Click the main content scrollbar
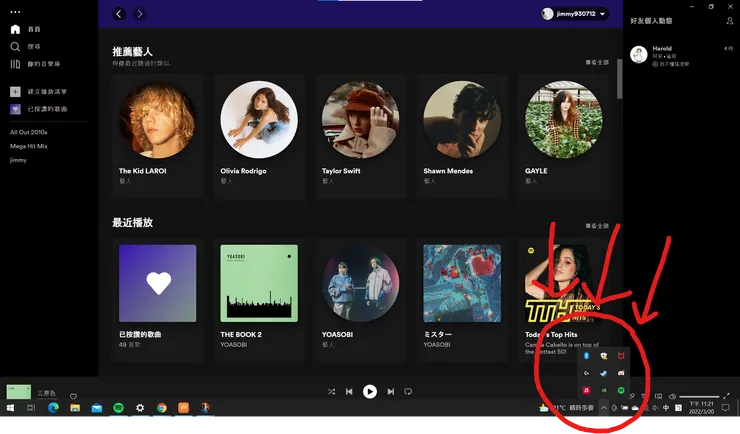The height and width of the screenshot is (434, 740). [x=619, y=79]
